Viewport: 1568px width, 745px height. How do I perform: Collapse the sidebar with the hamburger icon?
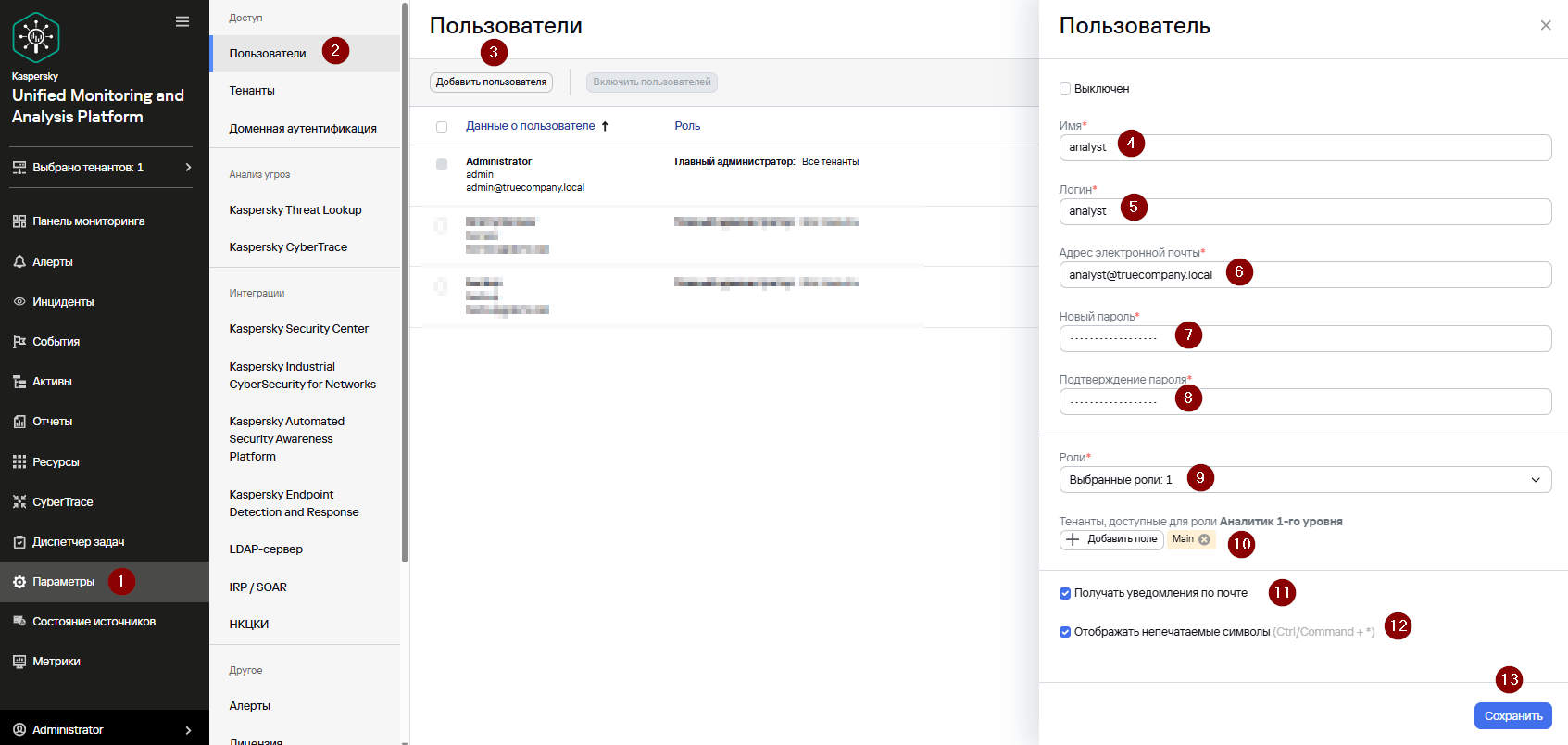pyautogui.click(x=182, y=21)
